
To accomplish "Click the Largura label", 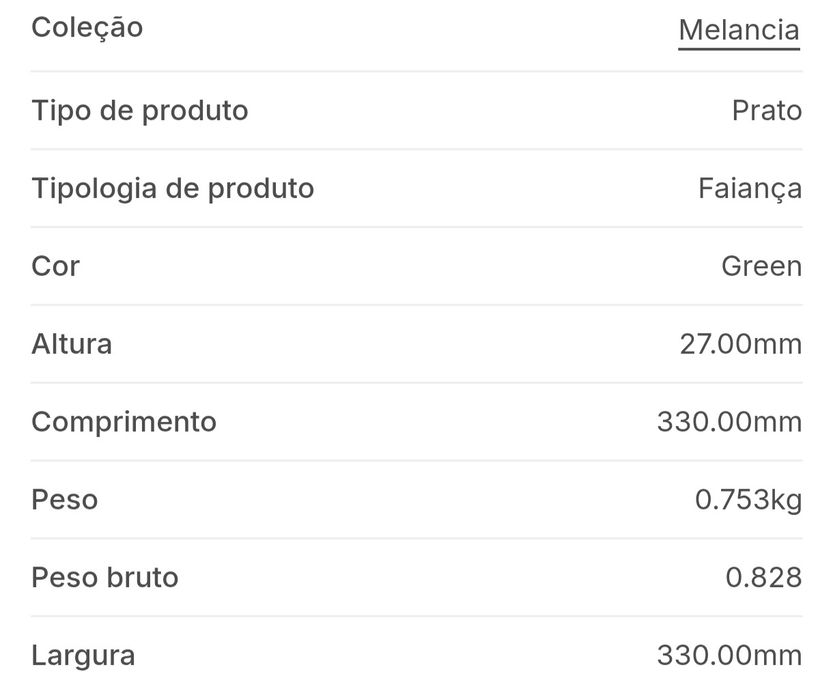I will [83, 656].
